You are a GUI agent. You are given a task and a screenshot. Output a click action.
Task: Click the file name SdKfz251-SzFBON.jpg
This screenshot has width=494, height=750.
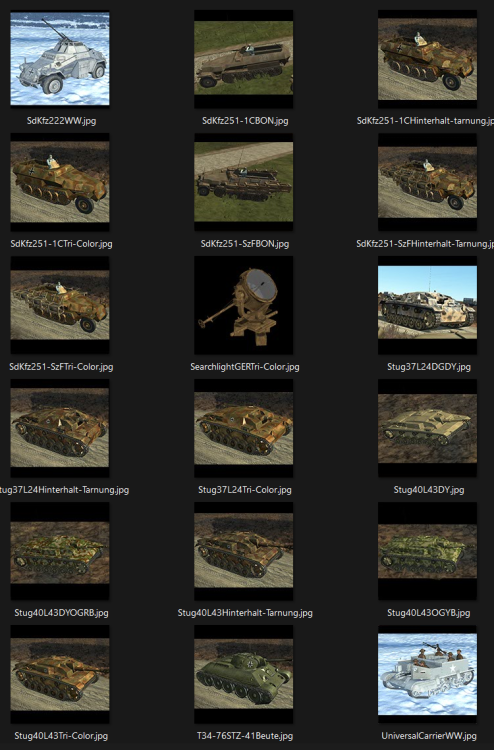click(245, 243)
